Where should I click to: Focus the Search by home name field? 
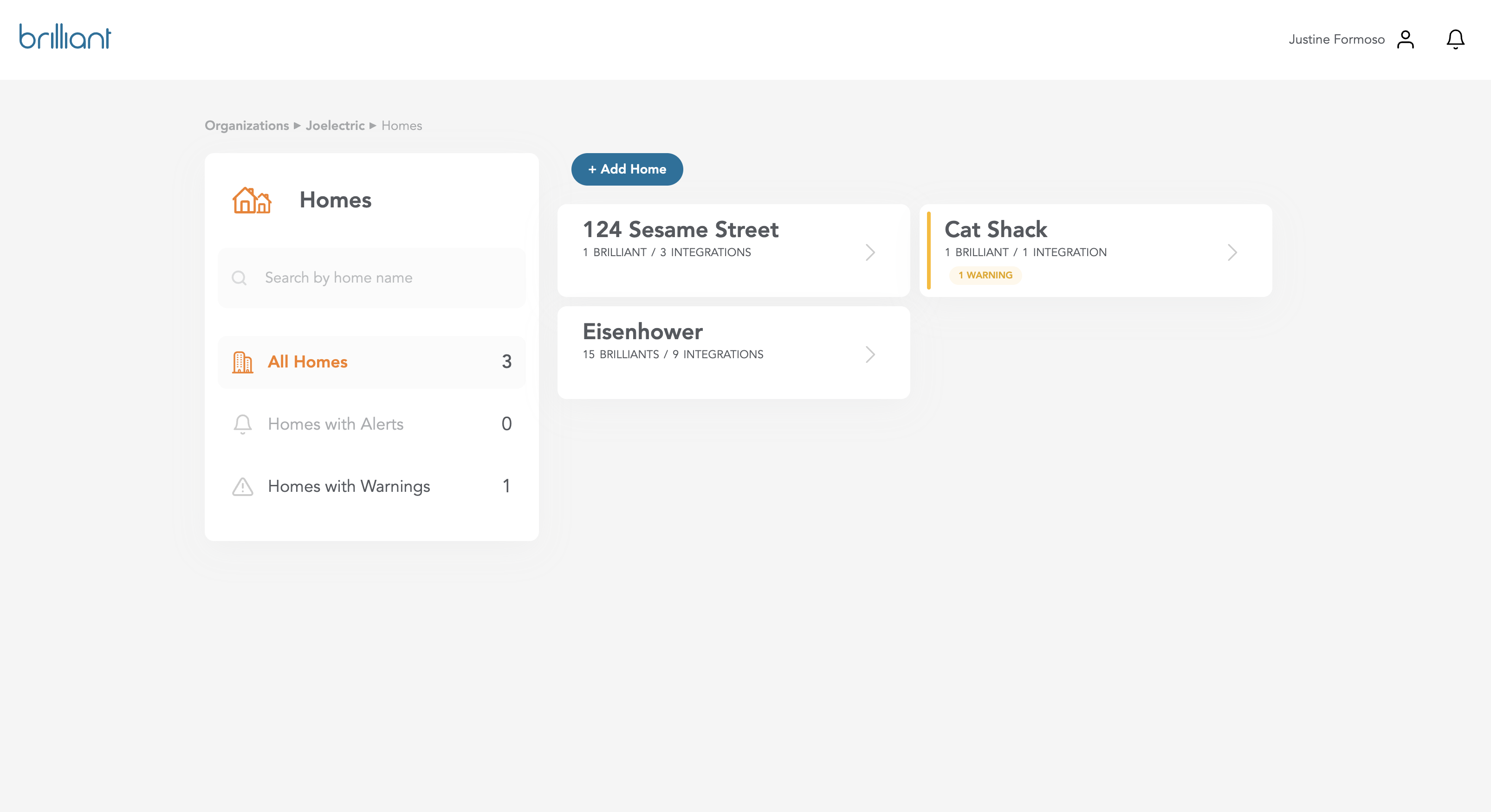pyautogui.click(x=382, y=278)
